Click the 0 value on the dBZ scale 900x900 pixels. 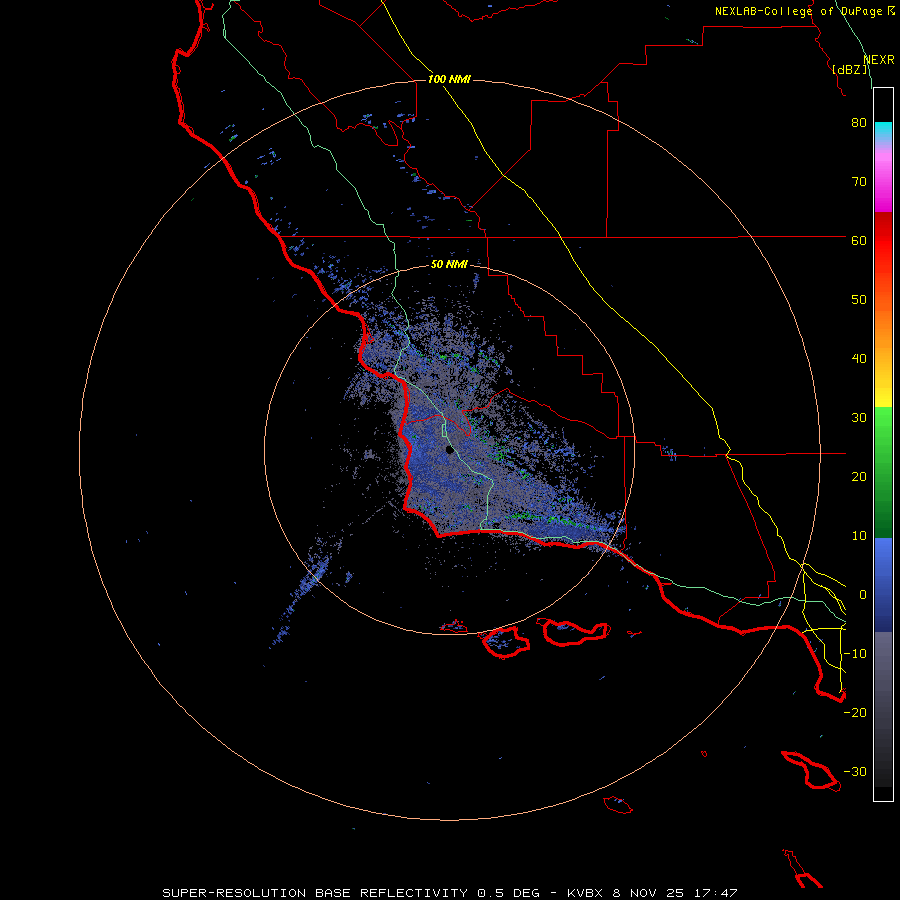[862, 595]
